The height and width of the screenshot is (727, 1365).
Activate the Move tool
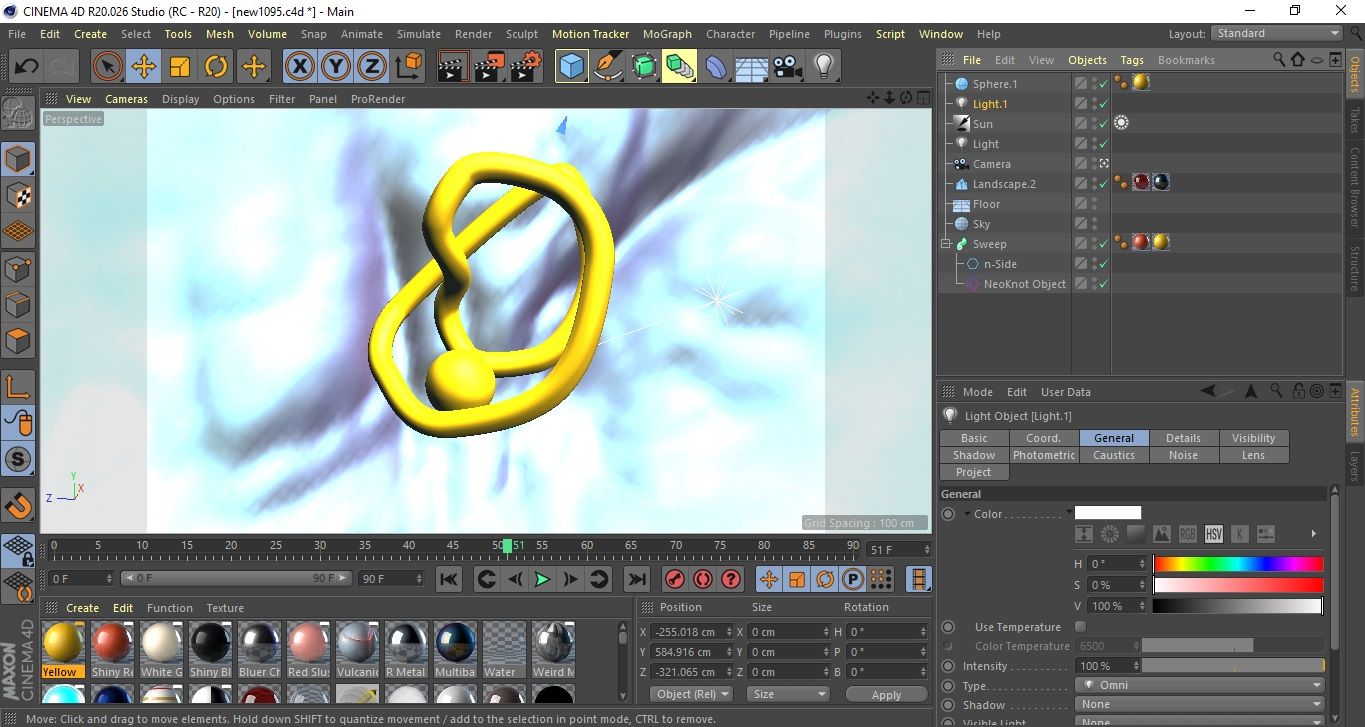pyautogui.click(x=144, y=67)
